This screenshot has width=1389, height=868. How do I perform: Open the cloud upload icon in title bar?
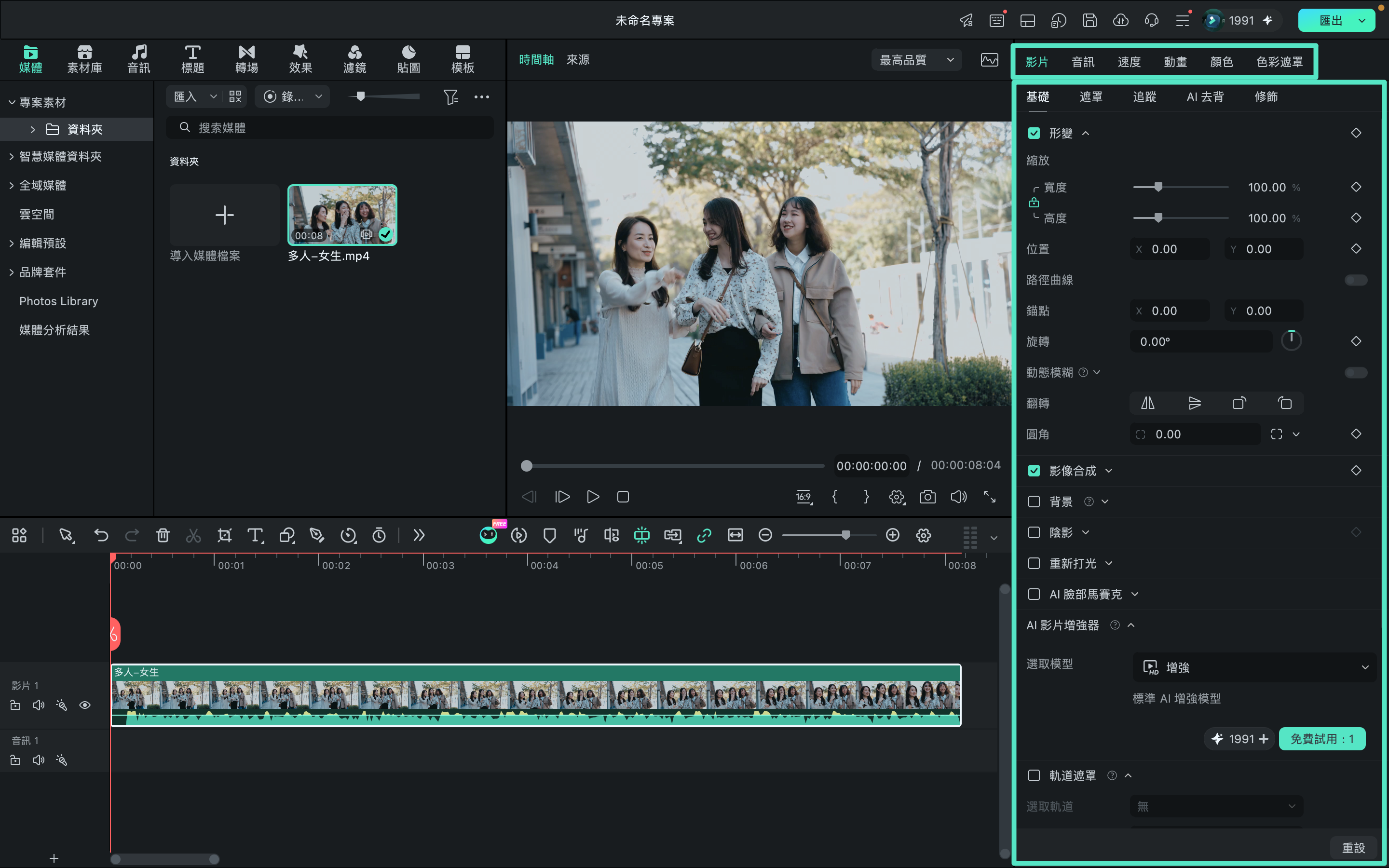[x=1120, y=21]
